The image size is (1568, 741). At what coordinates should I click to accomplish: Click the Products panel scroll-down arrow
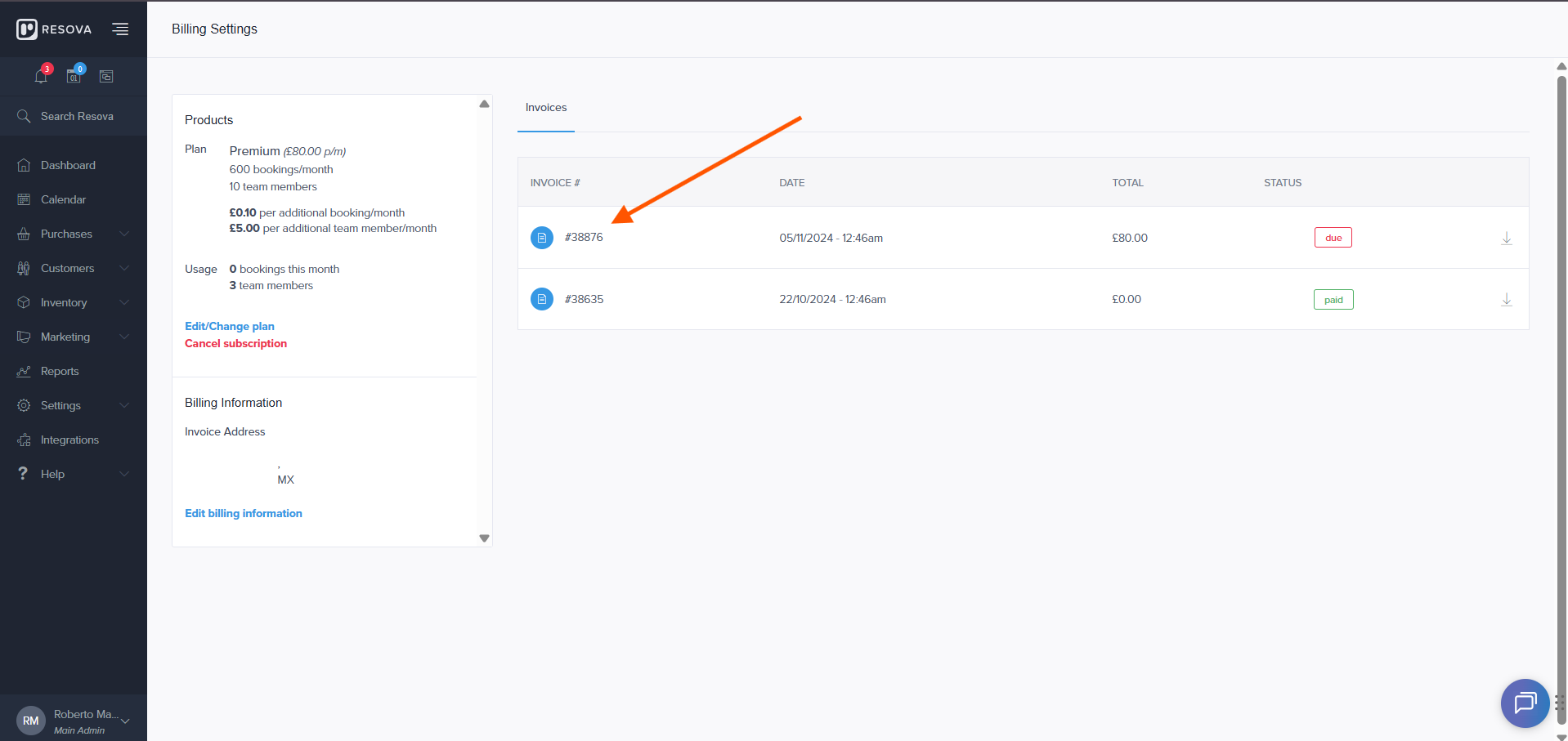click(484, 538)
